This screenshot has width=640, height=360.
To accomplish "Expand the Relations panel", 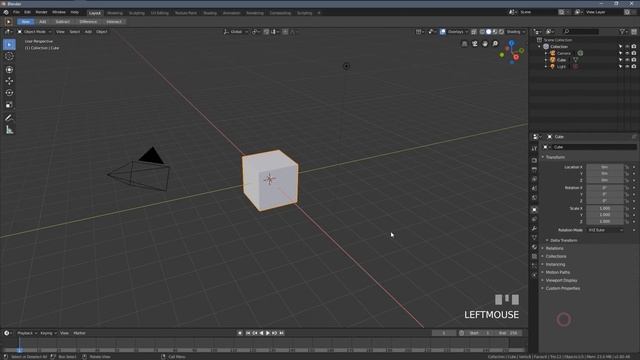I will [554, 248].
